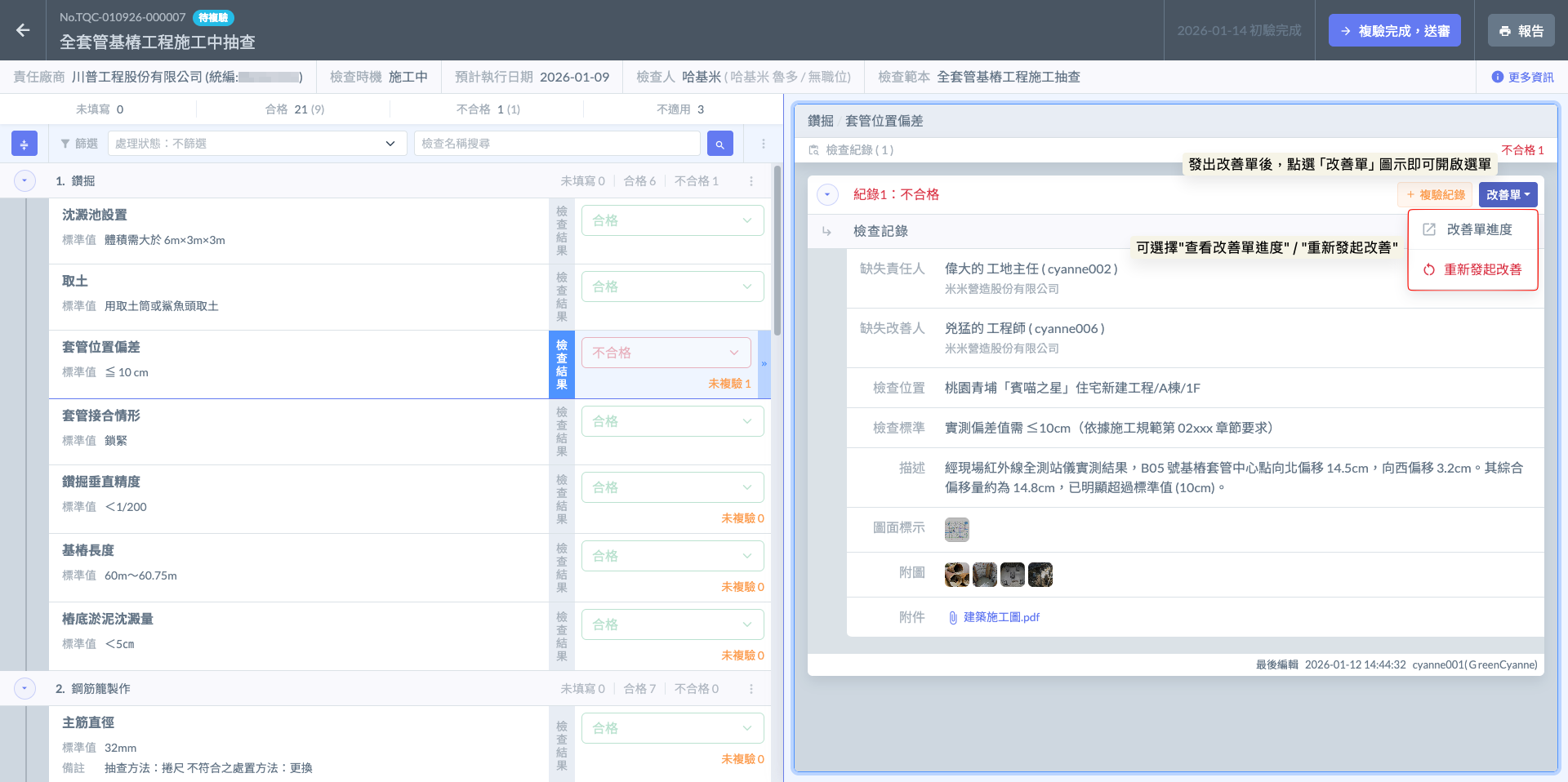Open the 處理狀態 filter dropdown
Image resolution: width=1568 pixels, height=782 pixels.
(256, 144)
